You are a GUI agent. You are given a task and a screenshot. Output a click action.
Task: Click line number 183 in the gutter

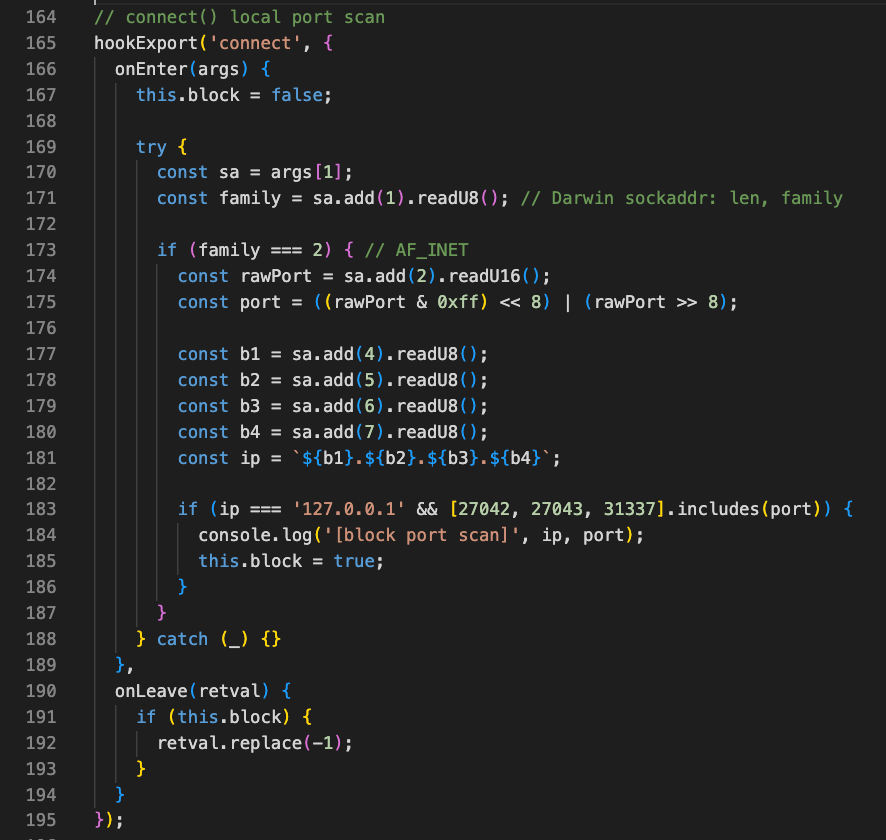click(41, 508)
